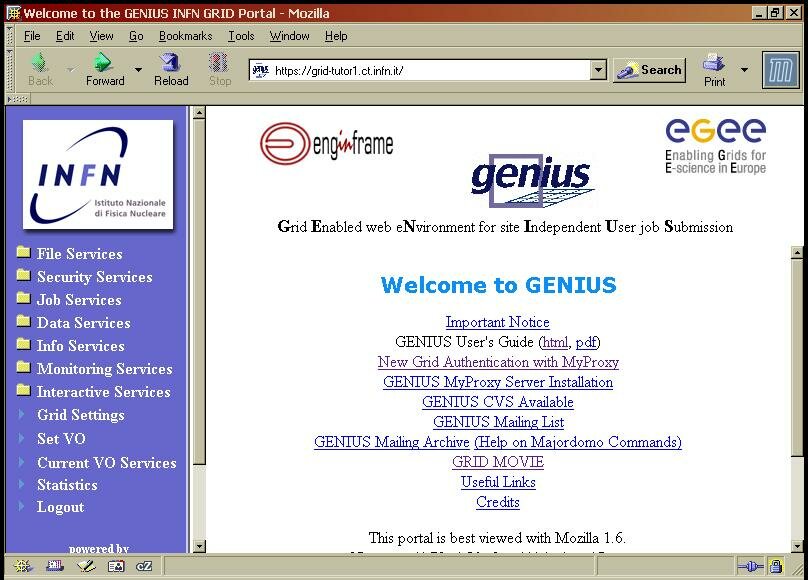Image resolution: width=808 pixels, height=580 pixels.
Task: Click the File Services folder icon
Action: point(23,252)
